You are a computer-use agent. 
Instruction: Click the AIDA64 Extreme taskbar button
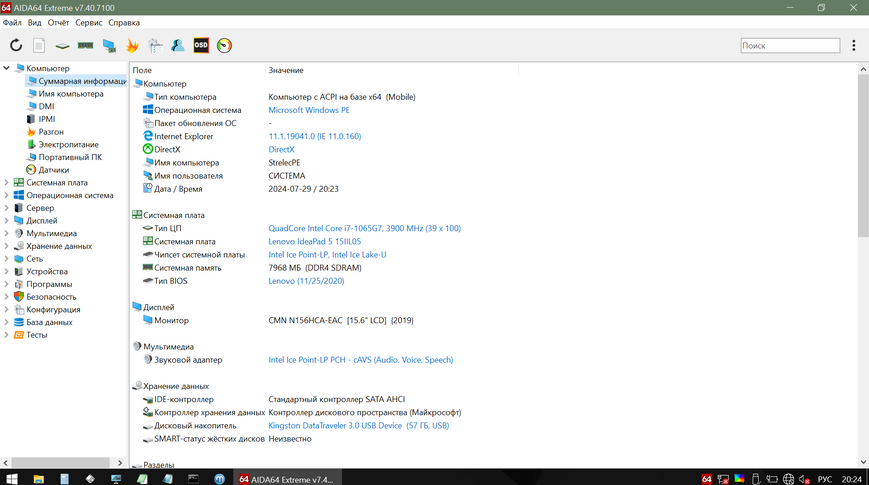(x=287, y=479)
